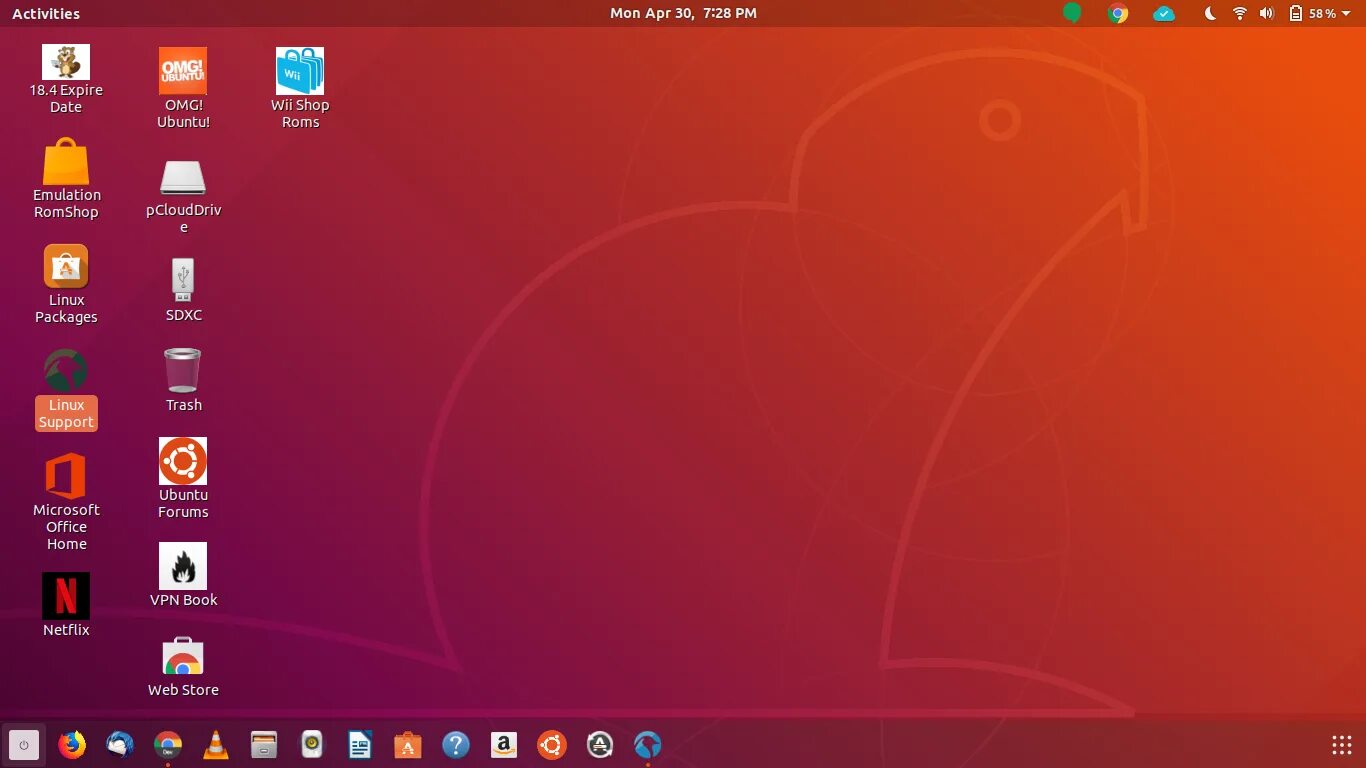Viewport: 1366px width, 768px height.
Task: Open the Help question-mark icon in dock
Action: coord(456,745)
